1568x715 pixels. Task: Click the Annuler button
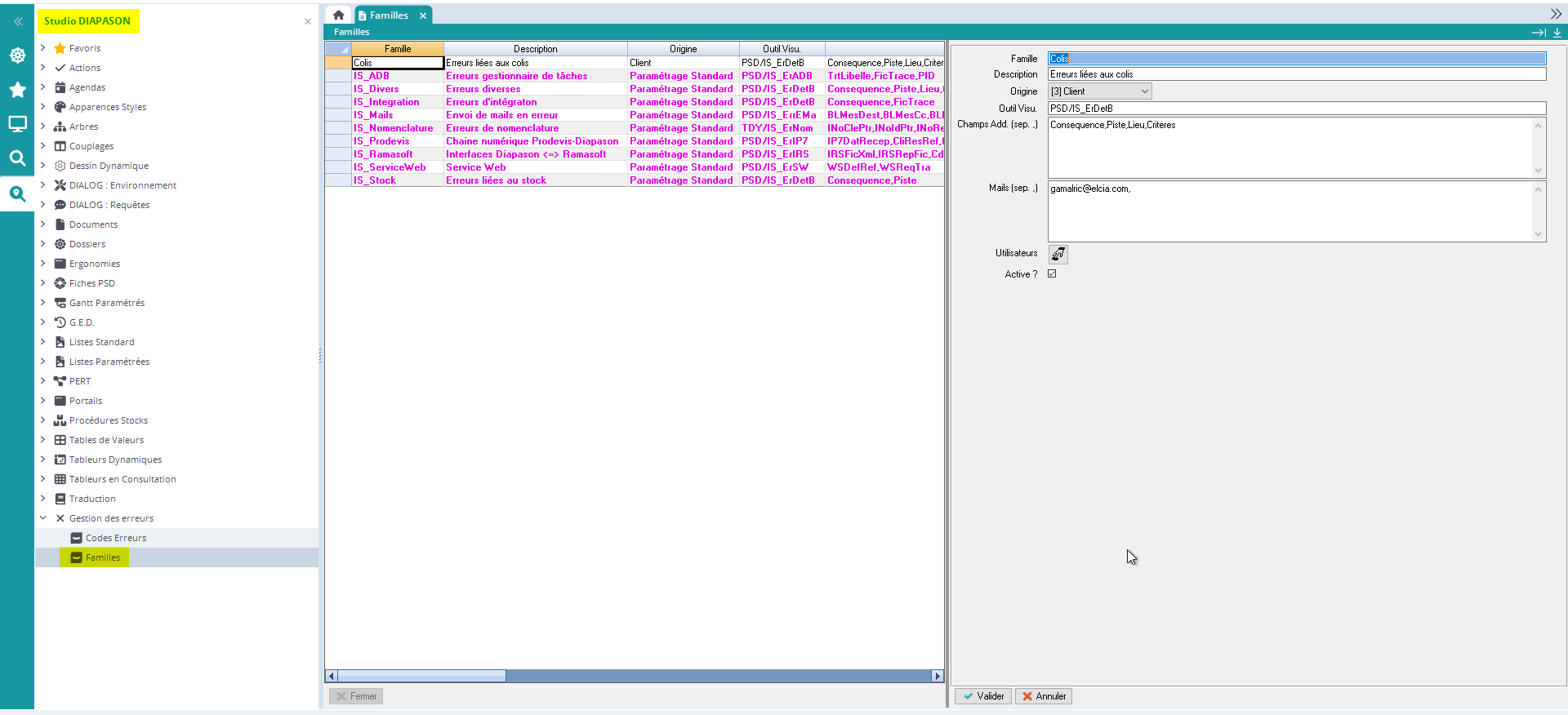[x=1044, y=696]
